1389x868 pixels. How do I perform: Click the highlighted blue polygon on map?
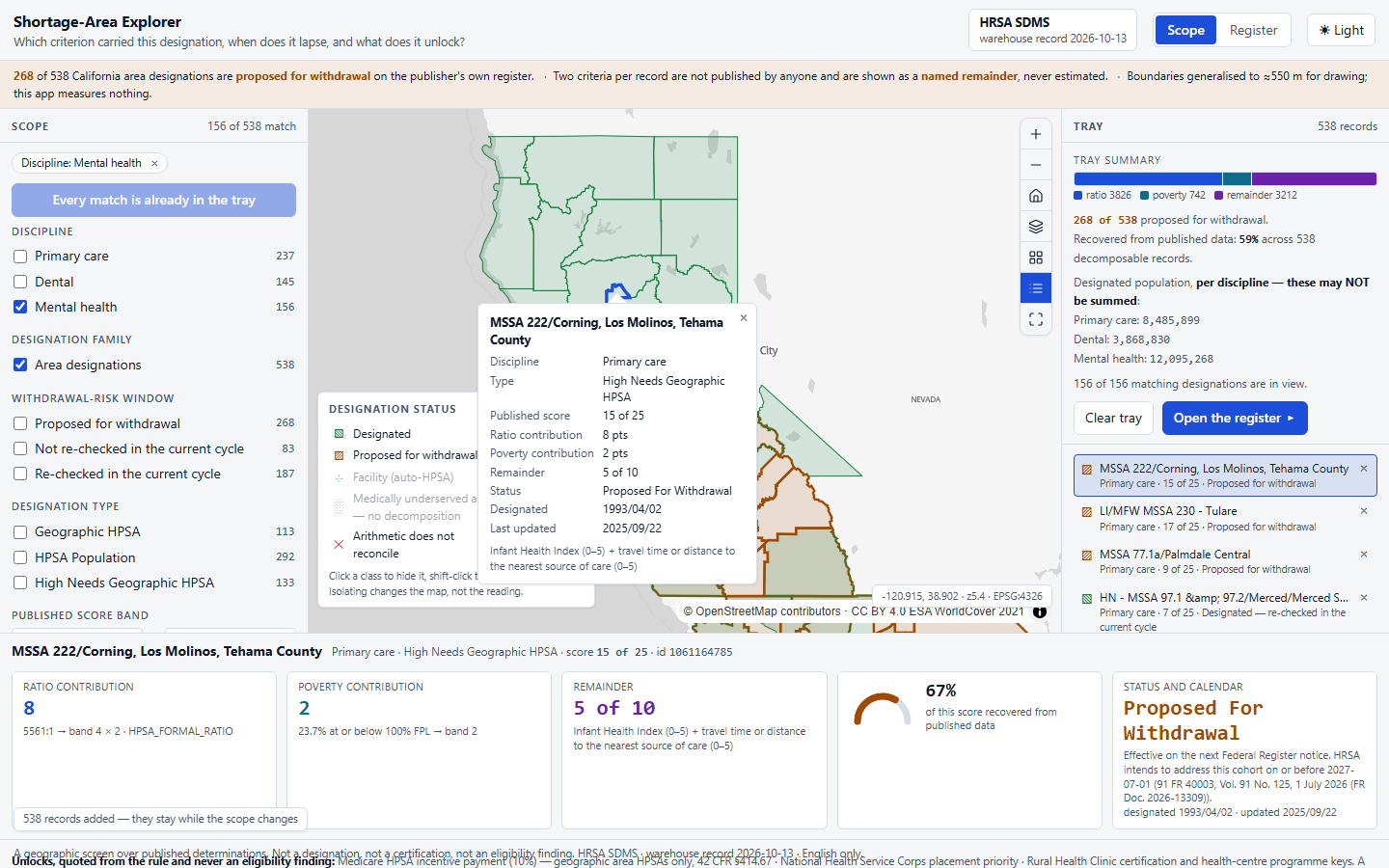tap(617, 292)
